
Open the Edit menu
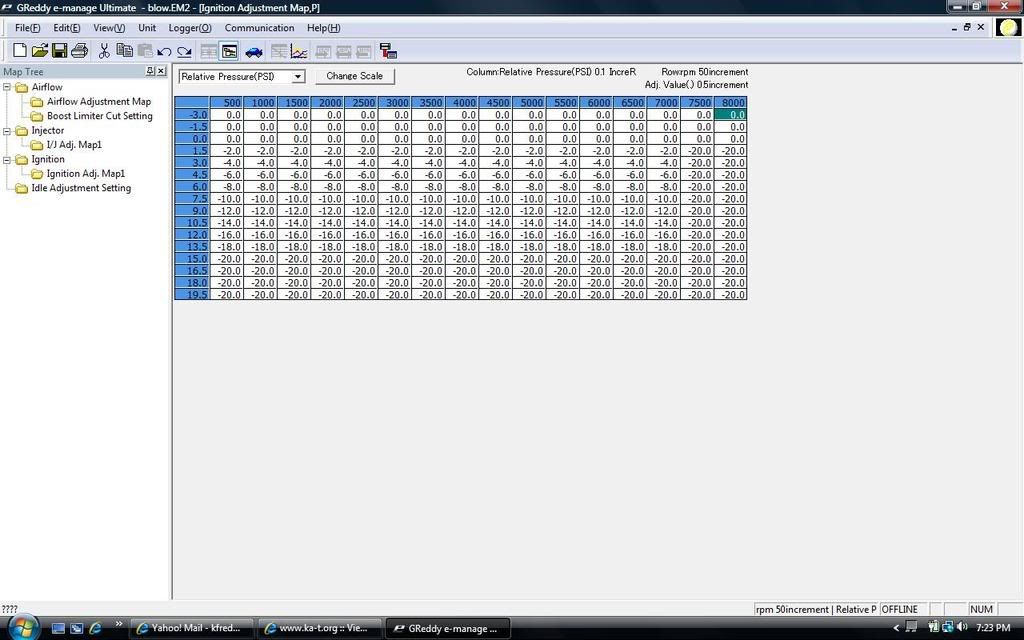tap(67, 28)
